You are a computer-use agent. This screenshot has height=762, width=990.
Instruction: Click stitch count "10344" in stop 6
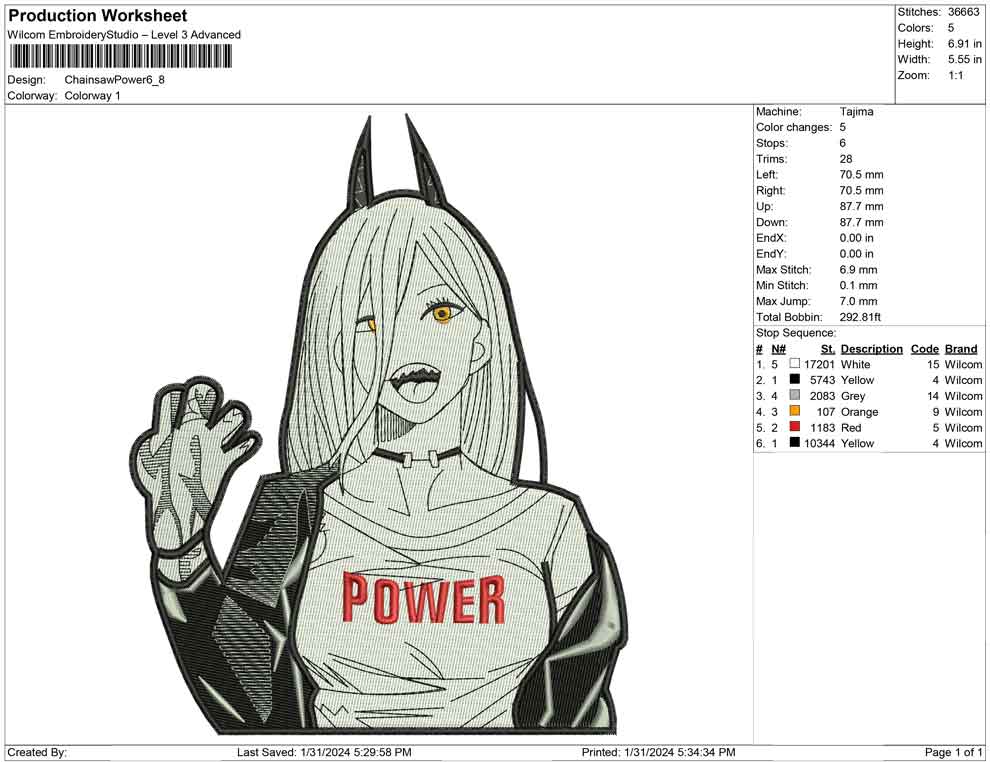pyautogui.click(x=819, y=443)
